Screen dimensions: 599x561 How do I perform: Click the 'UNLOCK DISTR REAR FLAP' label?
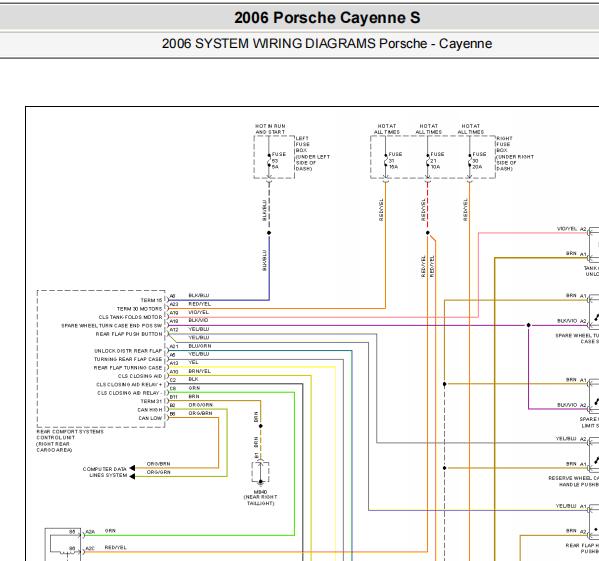(128, 351)
